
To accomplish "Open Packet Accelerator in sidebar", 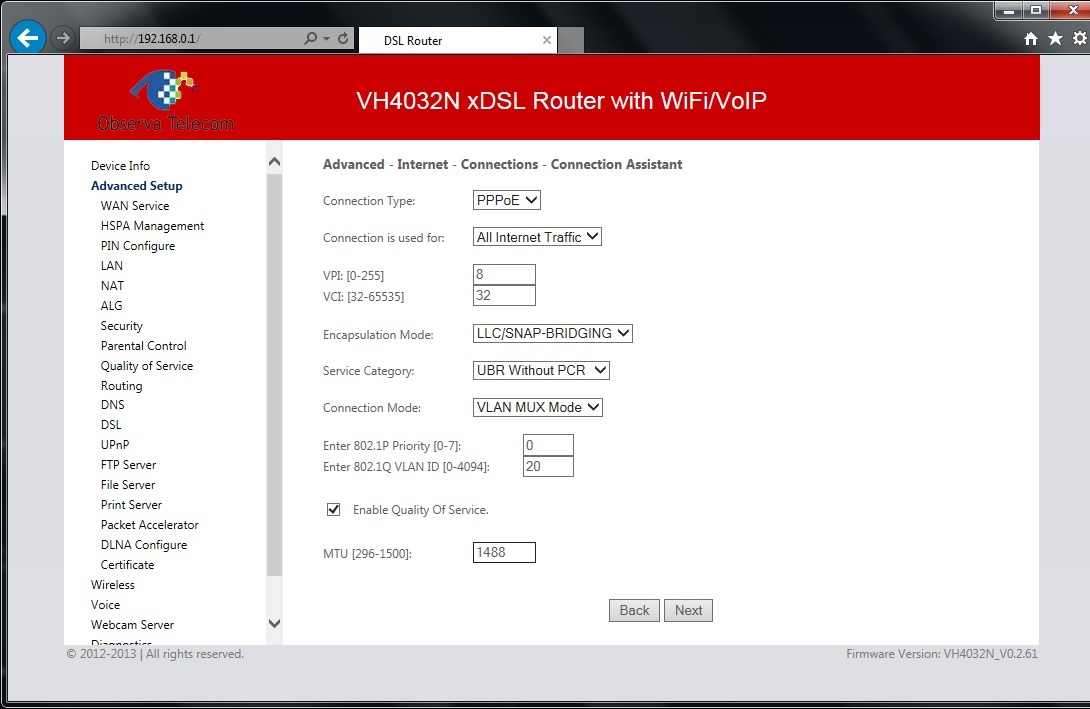I will pyautogui.click(x=149, y=525).
